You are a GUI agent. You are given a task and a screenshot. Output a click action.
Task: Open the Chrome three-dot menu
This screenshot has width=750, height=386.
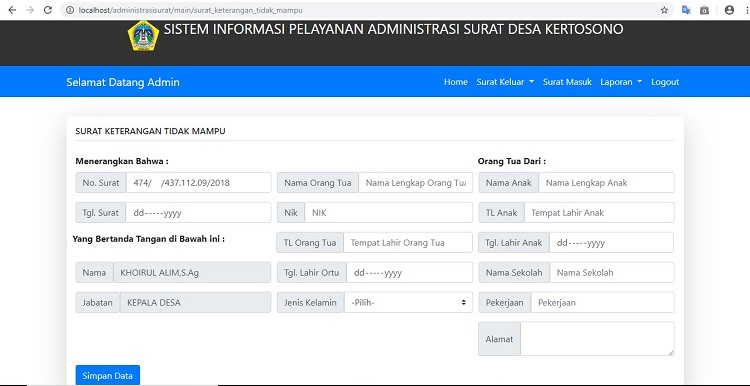(746, 10)
